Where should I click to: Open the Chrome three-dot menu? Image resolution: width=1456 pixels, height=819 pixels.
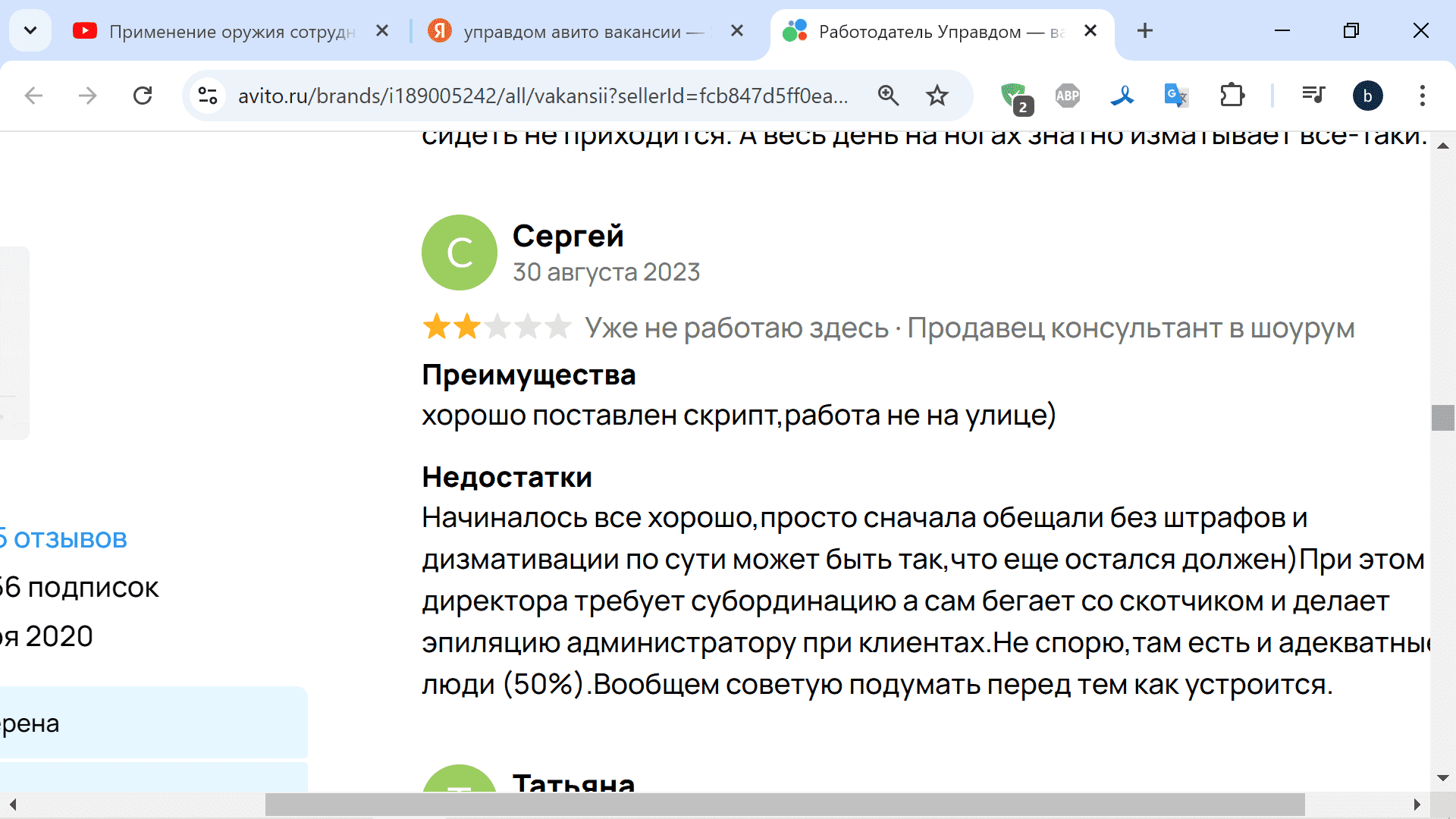coord(1422,96)
